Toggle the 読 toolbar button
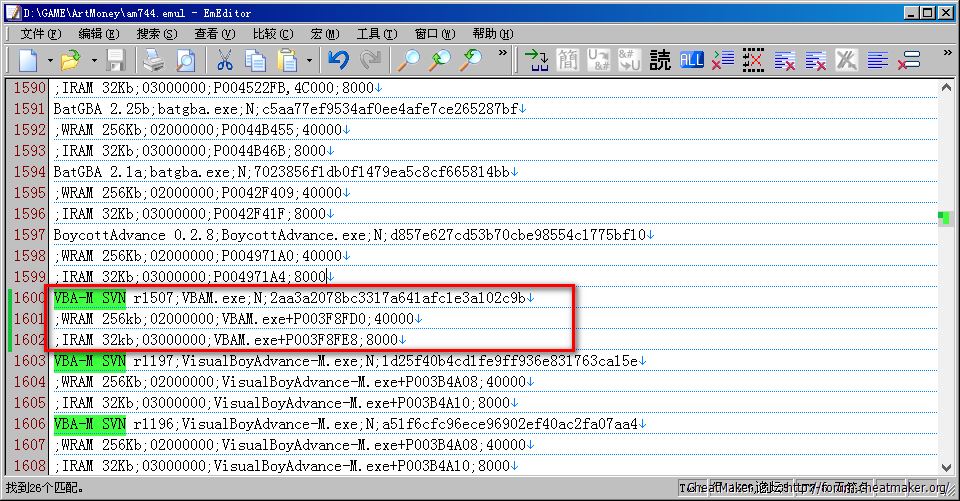Viewport: 960px width, 501px height. tap(660, 61)
